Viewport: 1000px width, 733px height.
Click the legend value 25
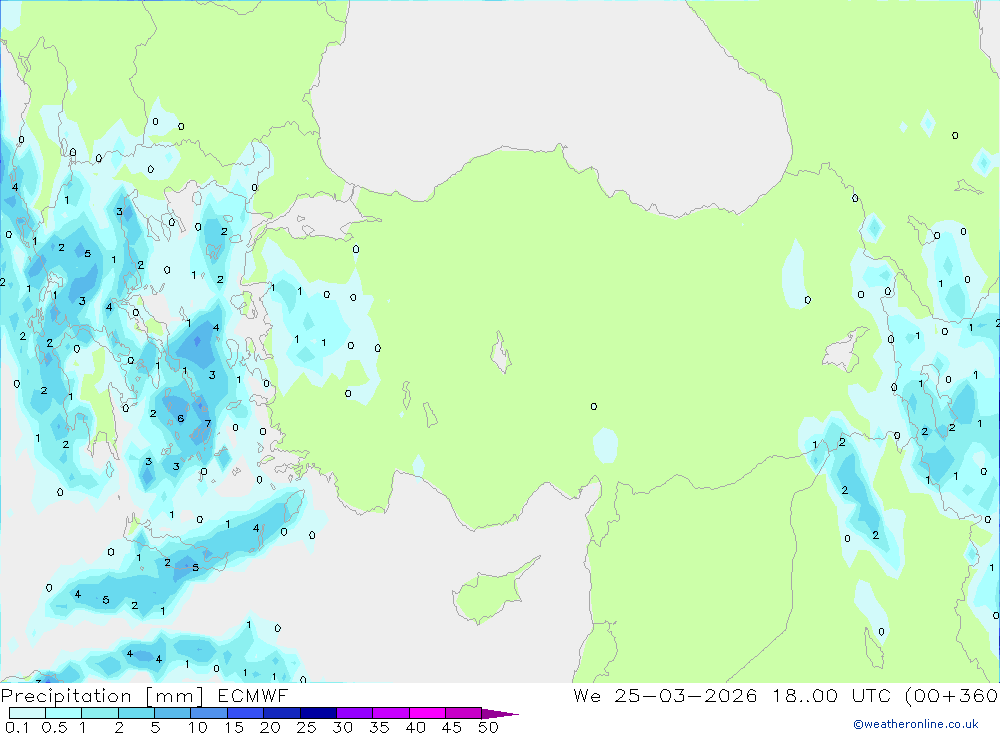click(x=306, y=727)
